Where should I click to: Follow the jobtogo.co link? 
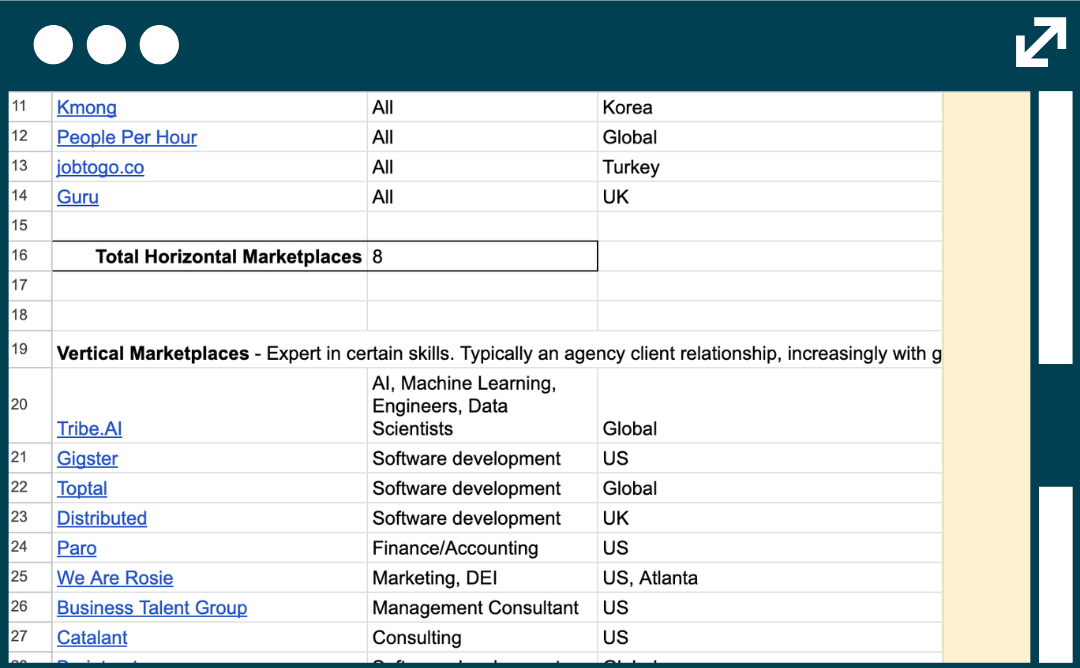pyautogui.click(x=101, y=167)
